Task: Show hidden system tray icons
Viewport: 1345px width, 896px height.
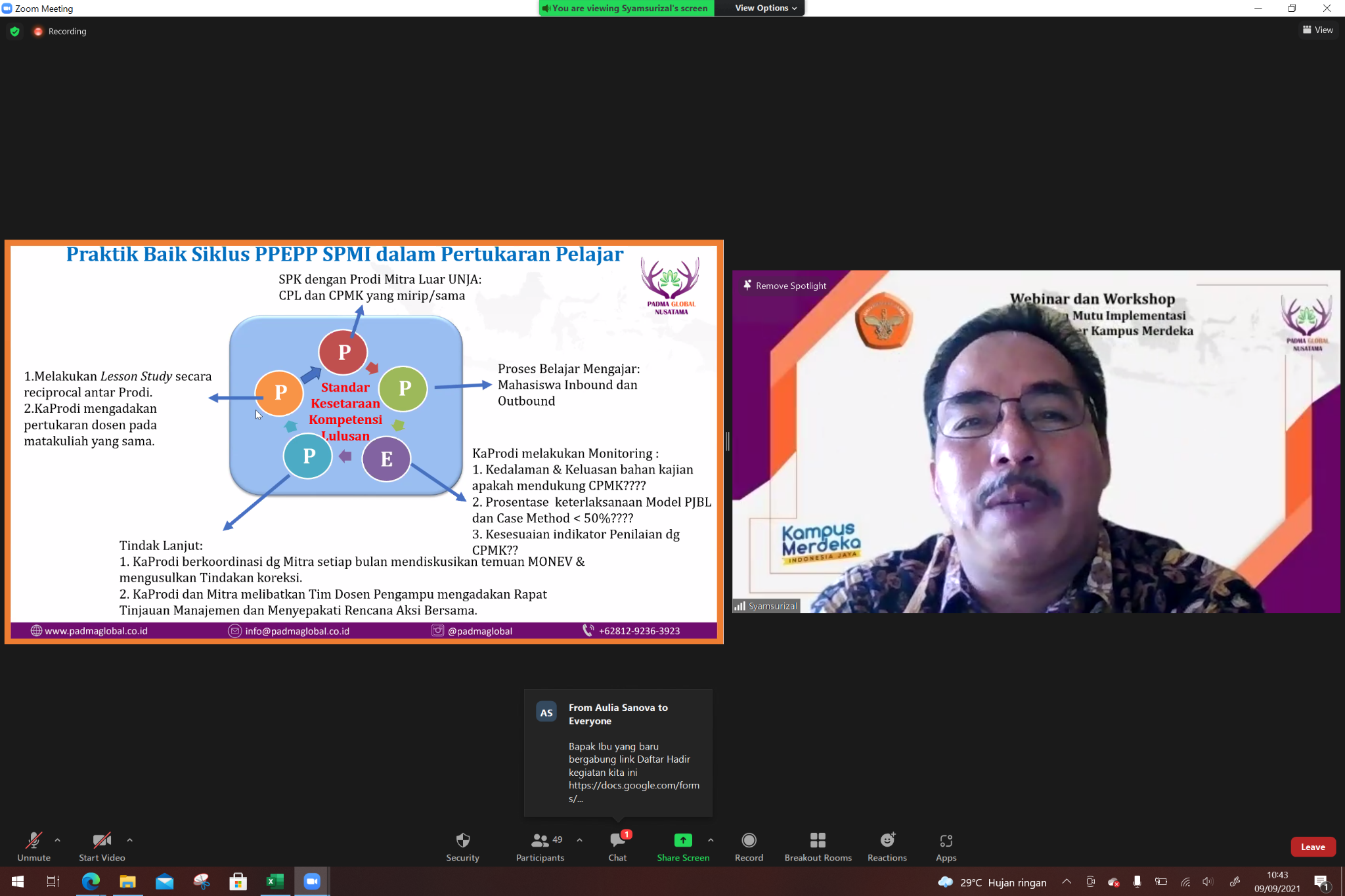Action: [1067, 882]
